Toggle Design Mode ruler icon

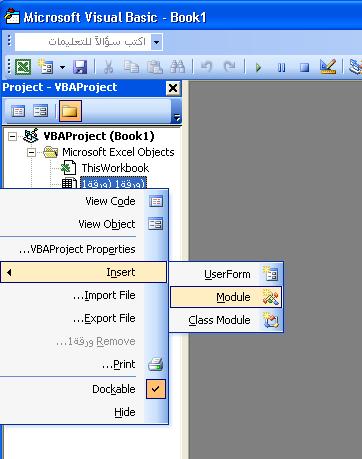pyautogui.click(x=328, y=67)
